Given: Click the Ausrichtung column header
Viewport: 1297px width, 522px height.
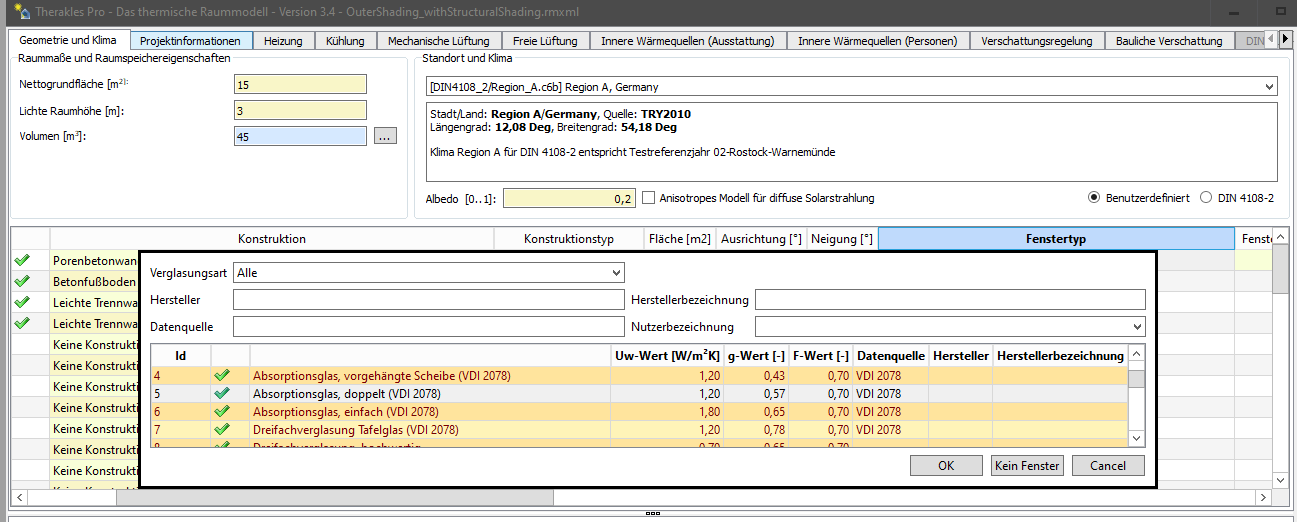Looking at the screenshot, I should (x=762, y=239).
